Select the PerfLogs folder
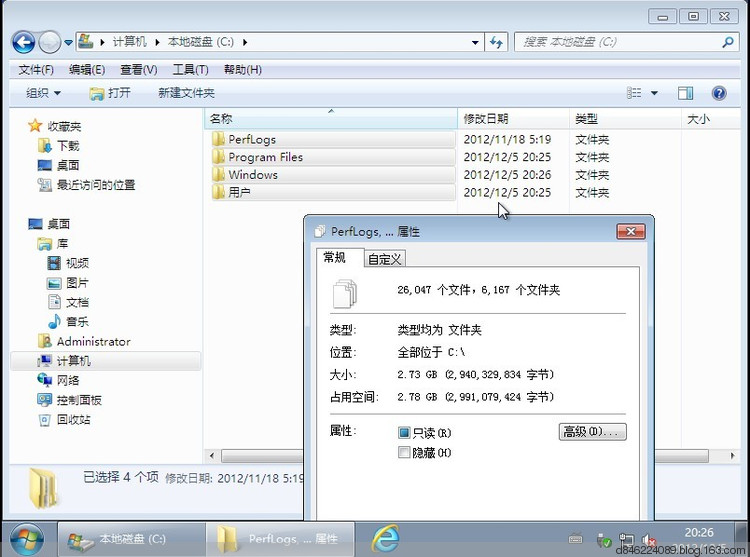Screen dimensions: 750x557 coord(333,139)
